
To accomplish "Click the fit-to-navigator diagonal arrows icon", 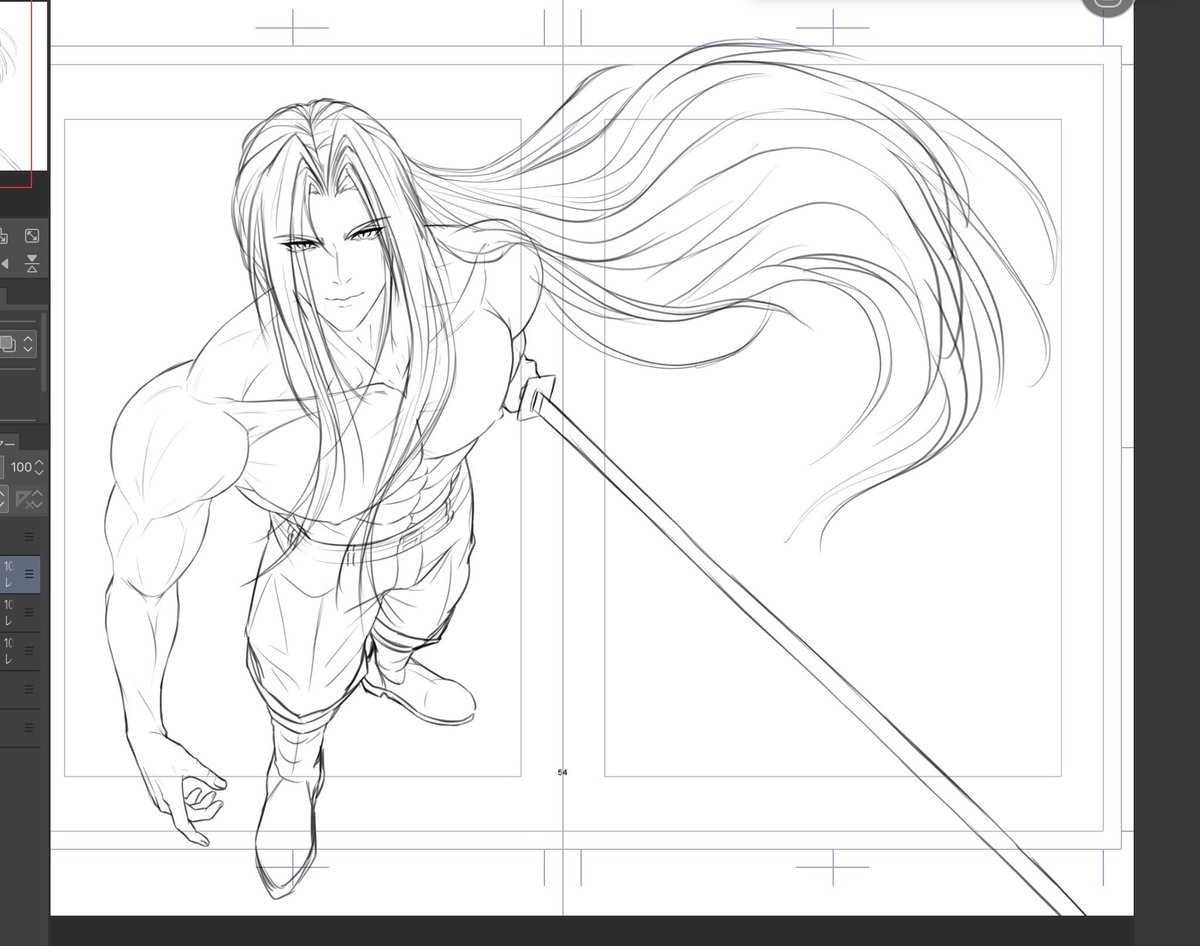I will tap(32, 236).
